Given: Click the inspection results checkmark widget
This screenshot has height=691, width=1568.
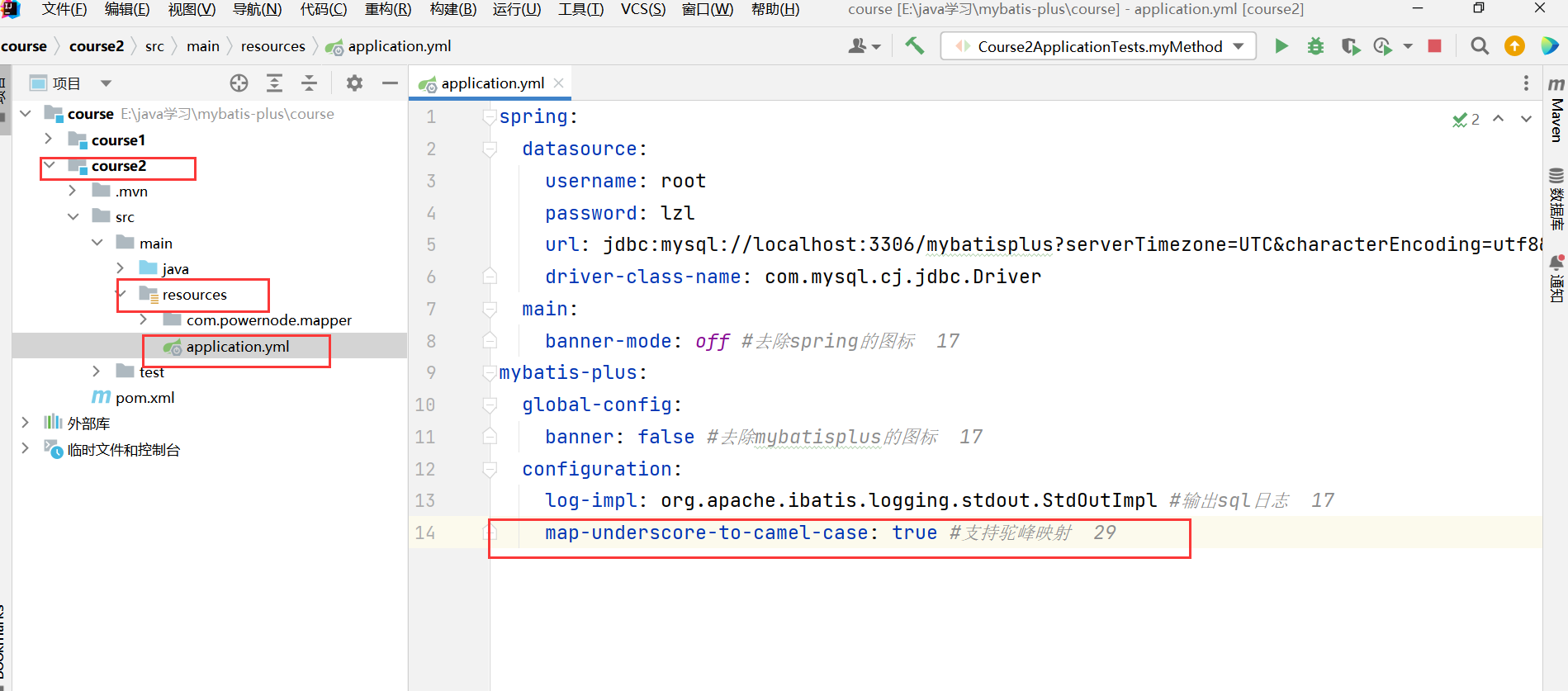Looking at the screenshot, I should 1466,120.
